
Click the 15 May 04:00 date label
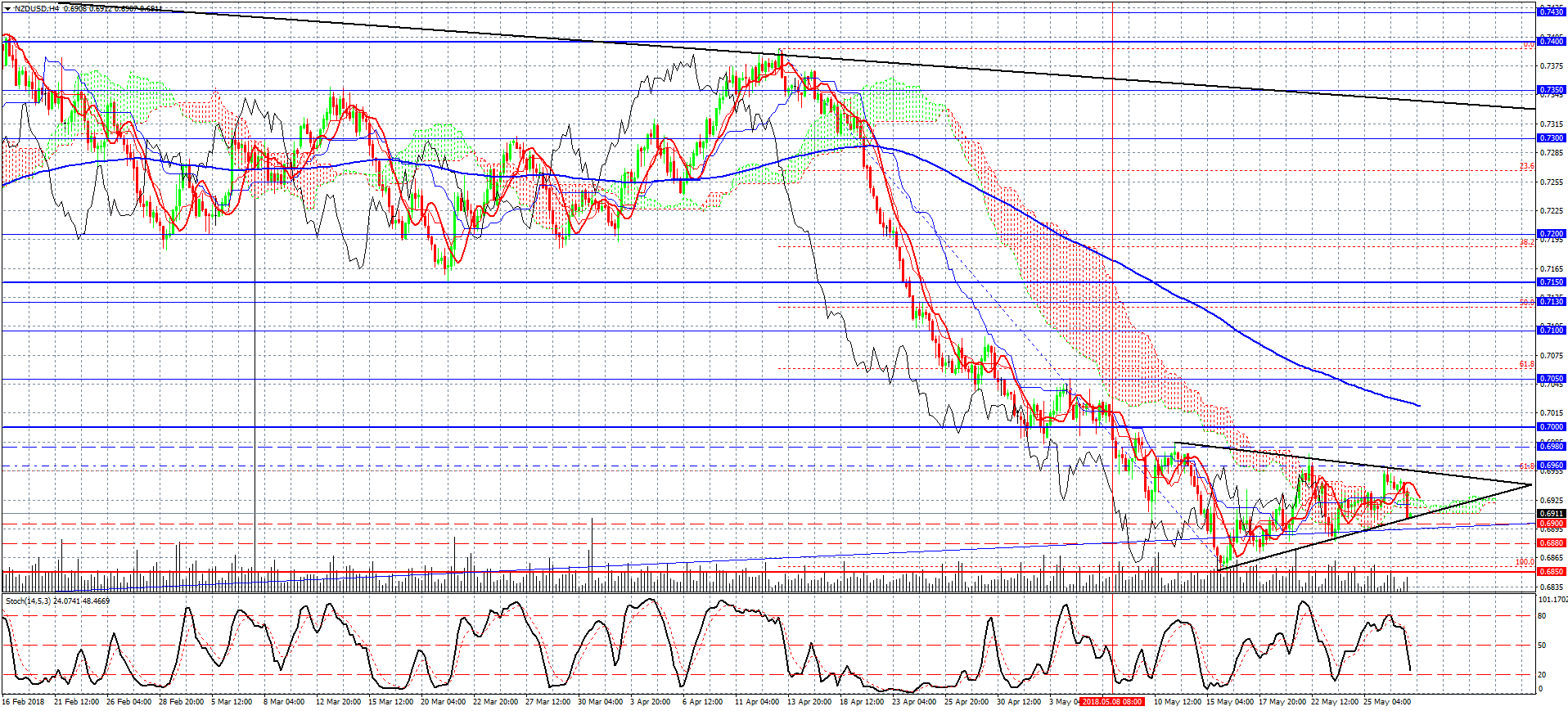(x=1230, y=702)
